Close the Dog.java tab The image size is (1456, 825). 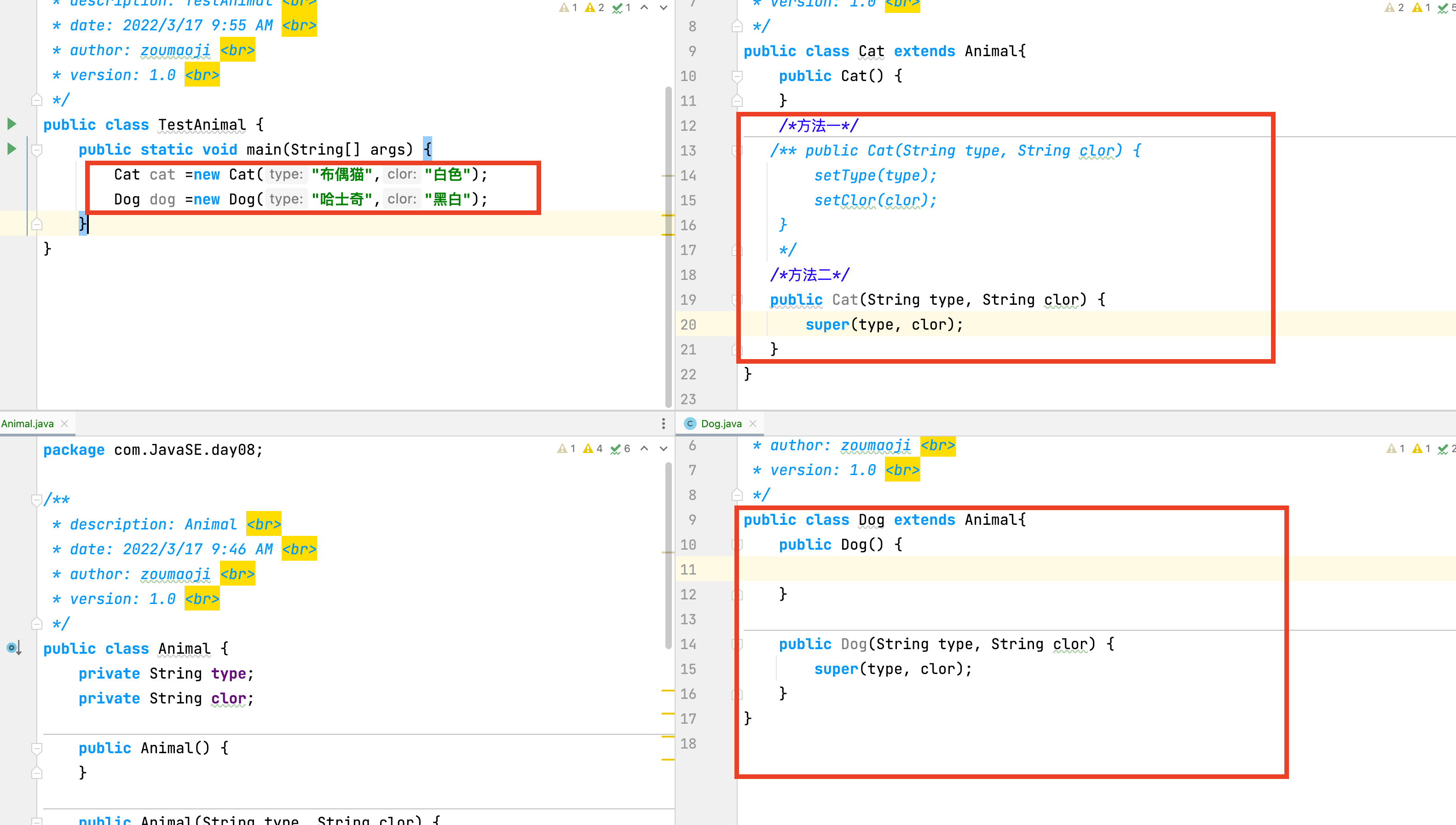(753, 423)
